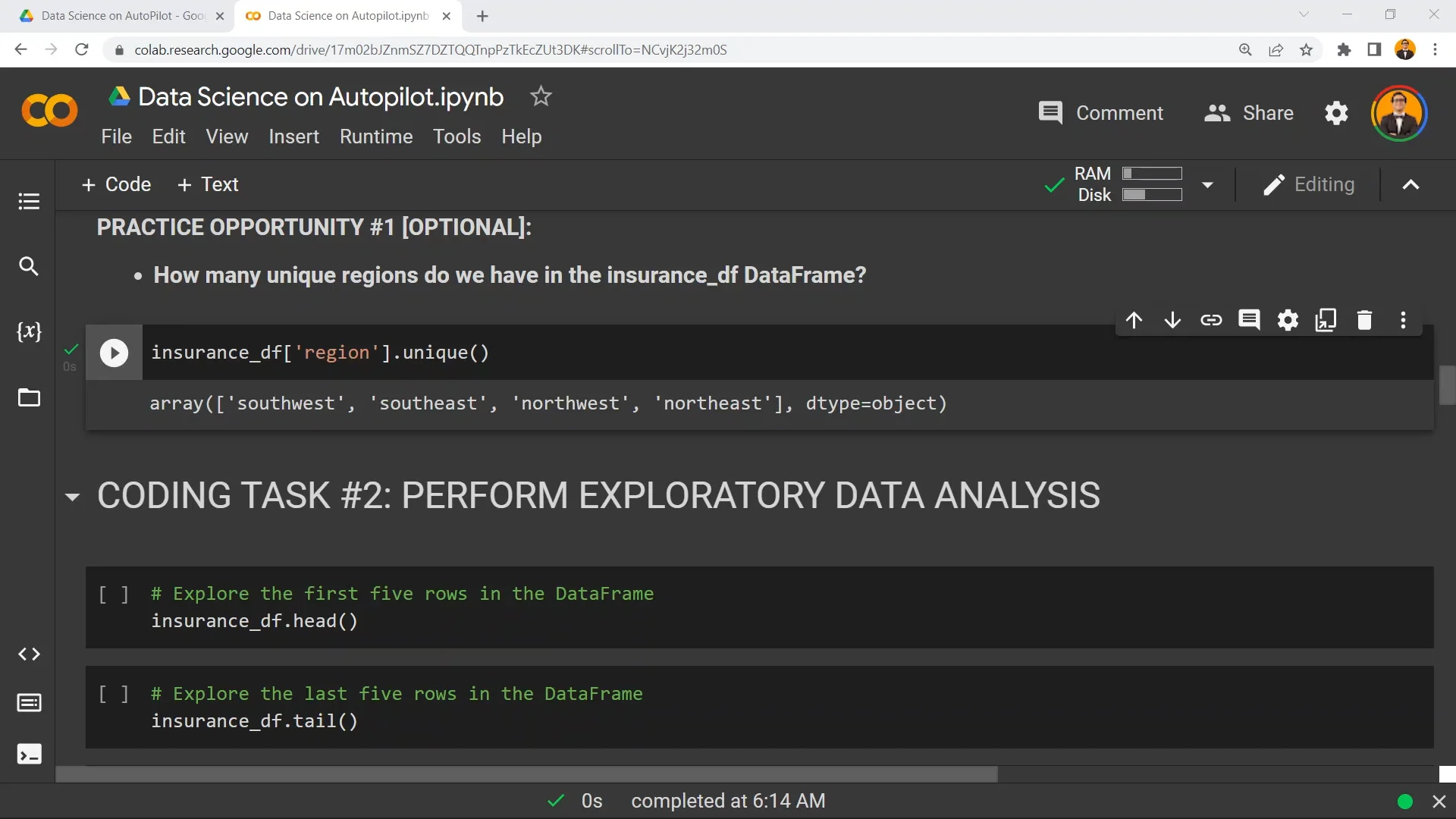This screenshot has height=819, width=1456.
Task: Open the file browser sidebar
Action: click(x=28, y=397)
